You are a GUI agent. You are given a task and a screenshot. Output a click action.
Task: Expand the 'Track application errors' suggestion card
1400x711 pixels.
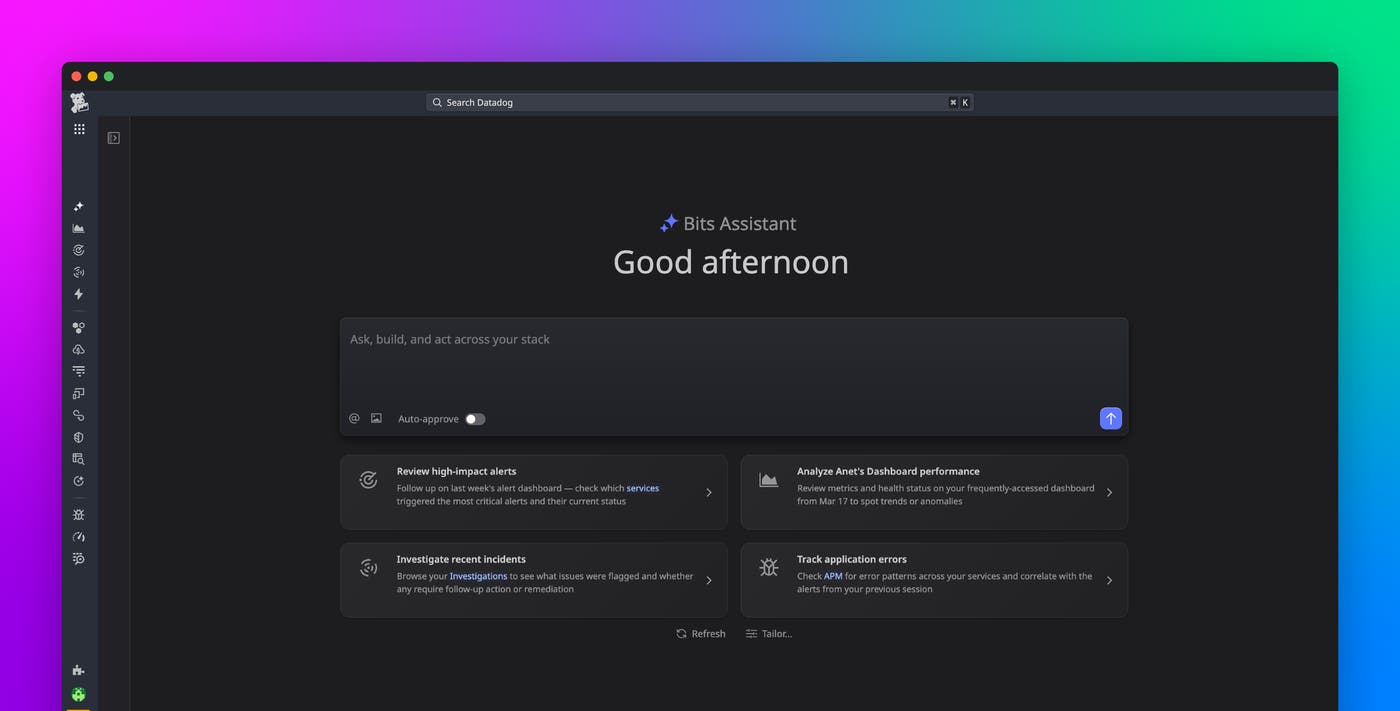pos(1108,579)
